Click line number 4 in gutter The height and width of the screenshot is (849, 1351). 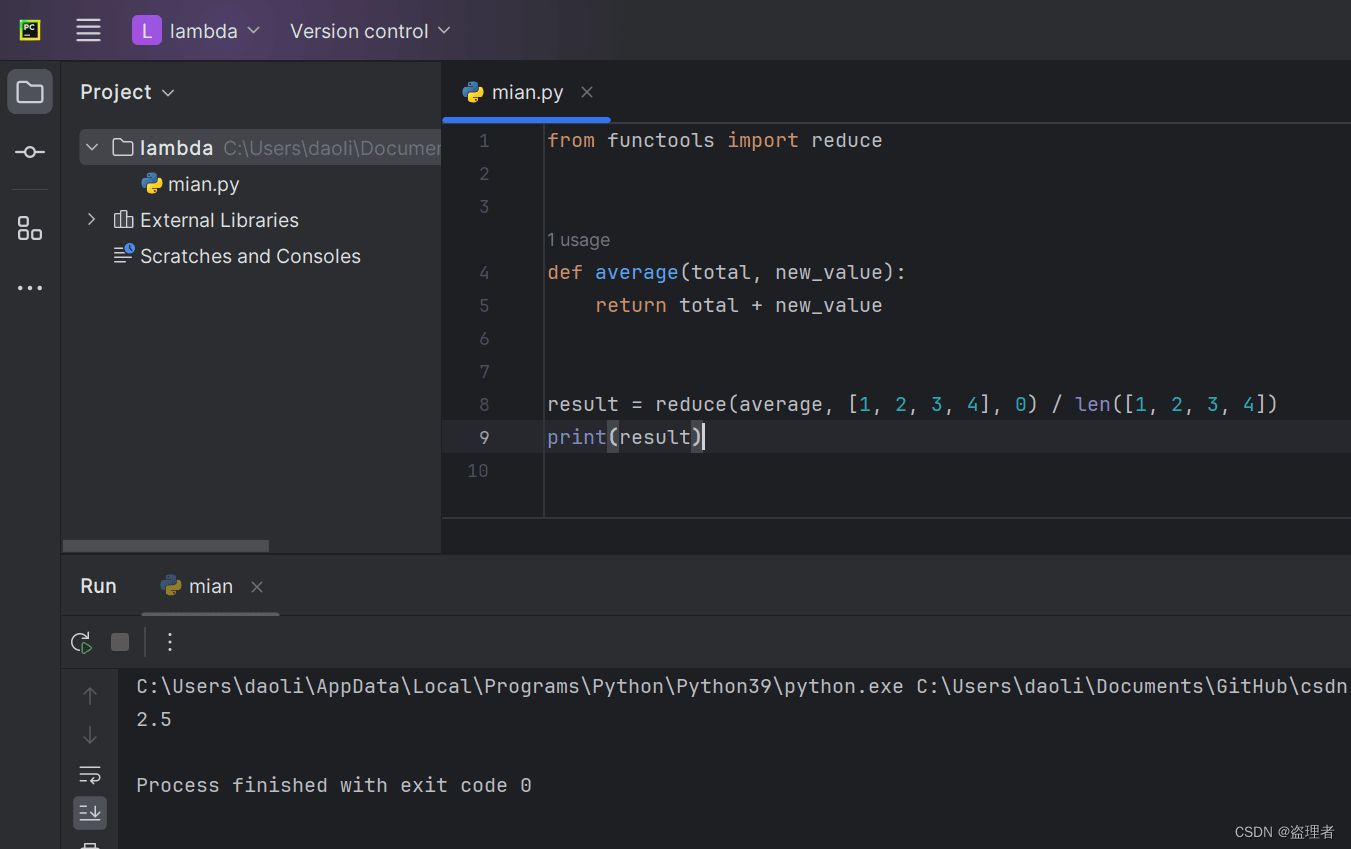click(x=484, y=272)
